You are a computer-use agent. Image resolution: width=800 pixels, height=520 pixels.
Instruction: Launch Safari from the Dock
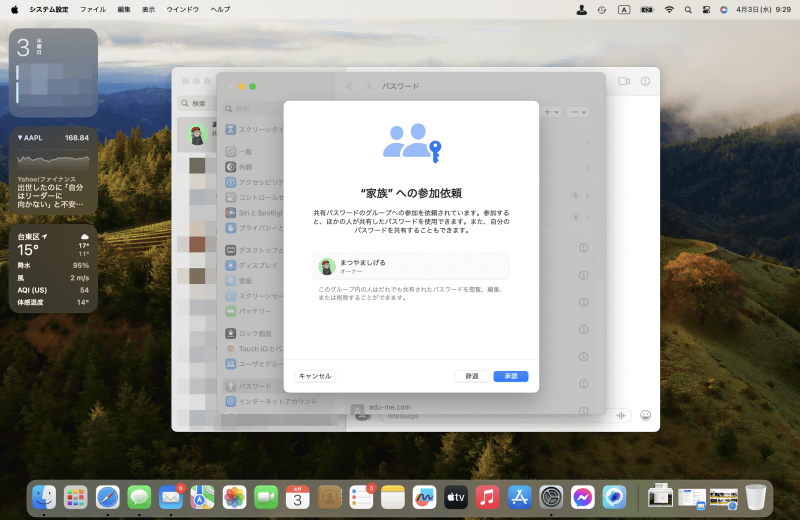(x=108, y=497)
